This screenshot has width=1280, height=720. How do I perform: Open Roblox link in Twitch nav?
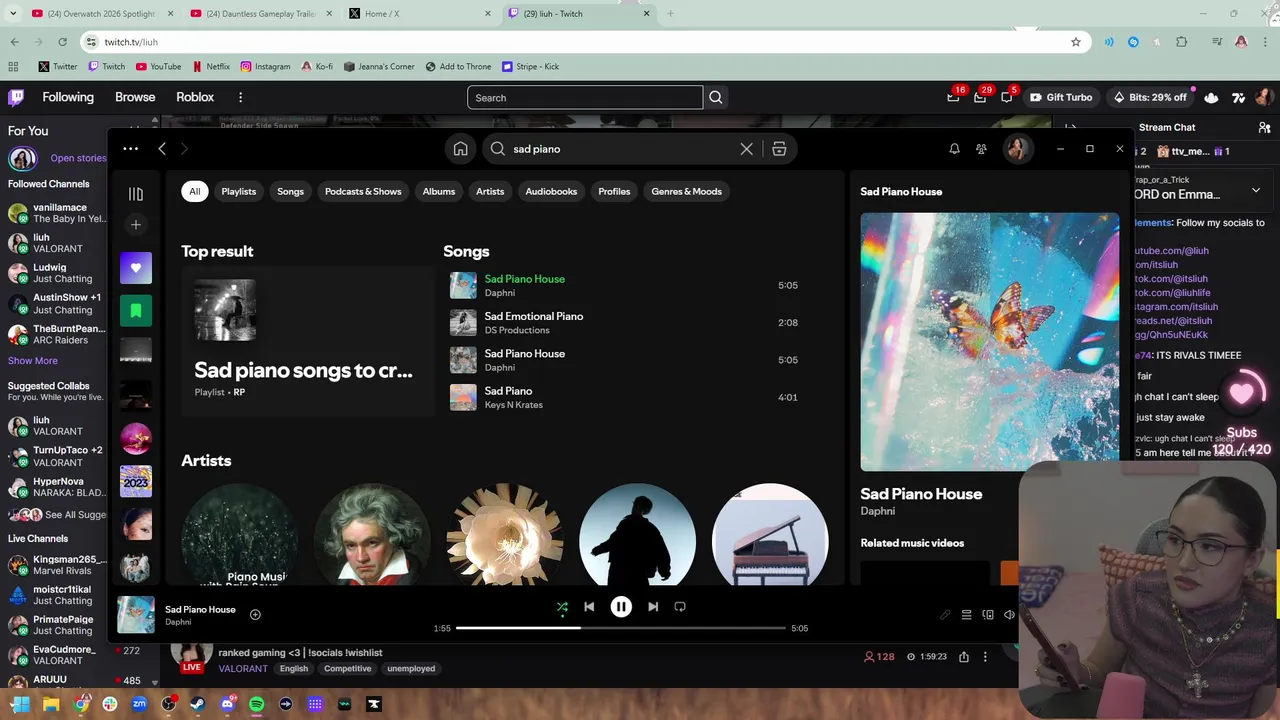pos(195,97)
